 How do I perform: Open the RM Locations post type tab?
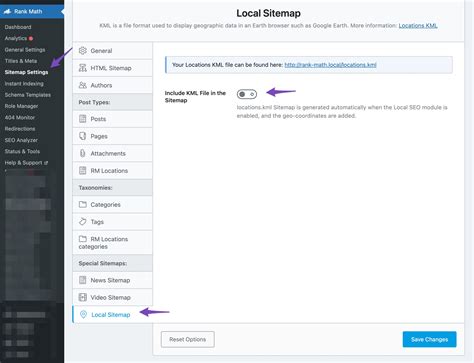pos(113,171)
